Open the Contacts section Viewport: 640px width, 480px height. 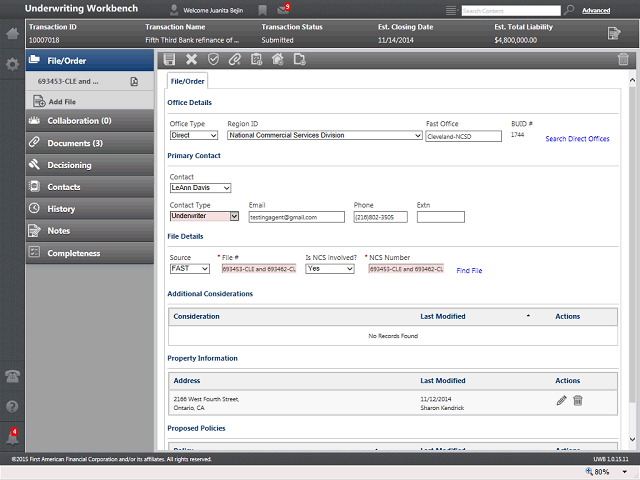coord(90,187)
